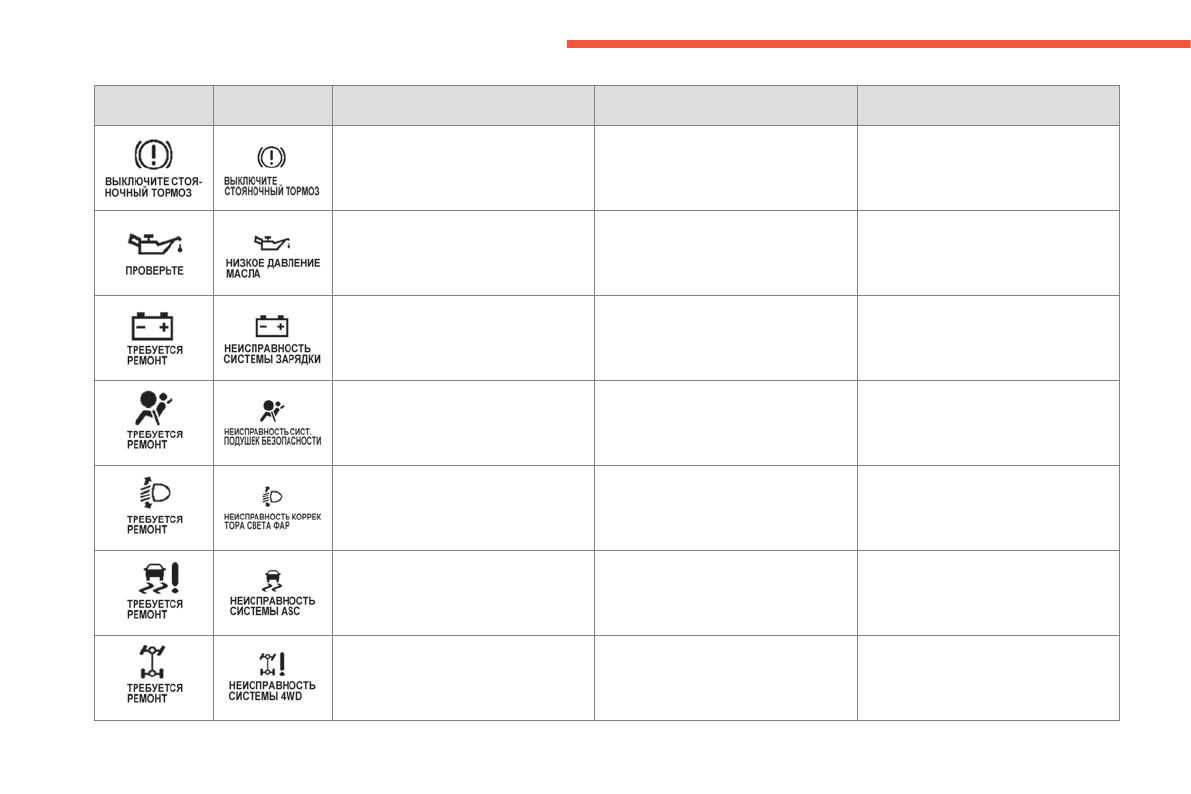Click the 4WD system fault icon
Image resolution: width=1191 pixels, height=794 pixels.
pyautogui.click(x=271, y=662)
